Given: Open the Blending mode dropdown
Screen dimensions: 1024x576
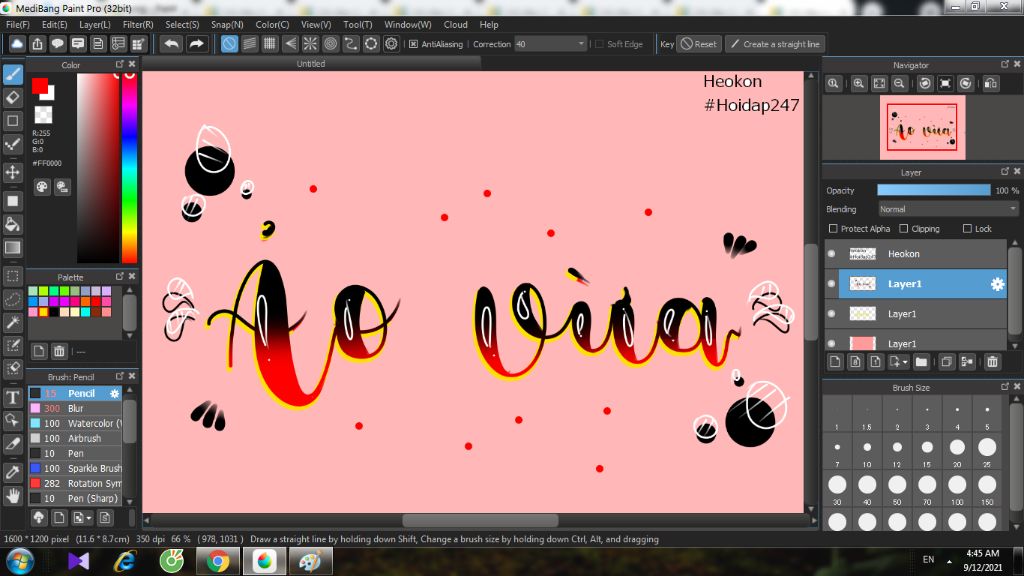Looking at the screenshot, I should pos(948,209).
